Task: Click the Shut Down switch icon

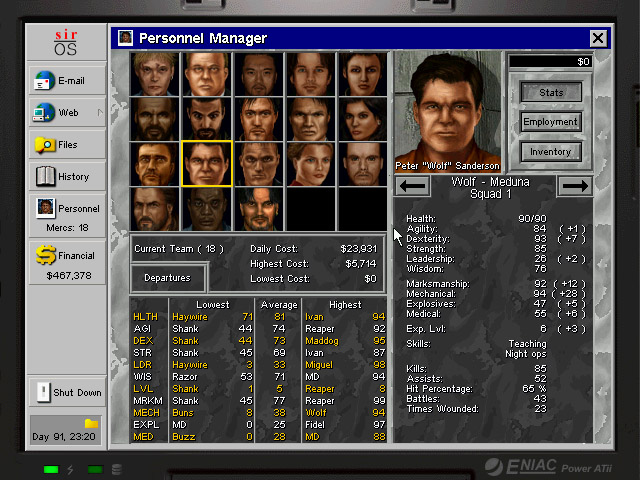Action: (44, 392)
